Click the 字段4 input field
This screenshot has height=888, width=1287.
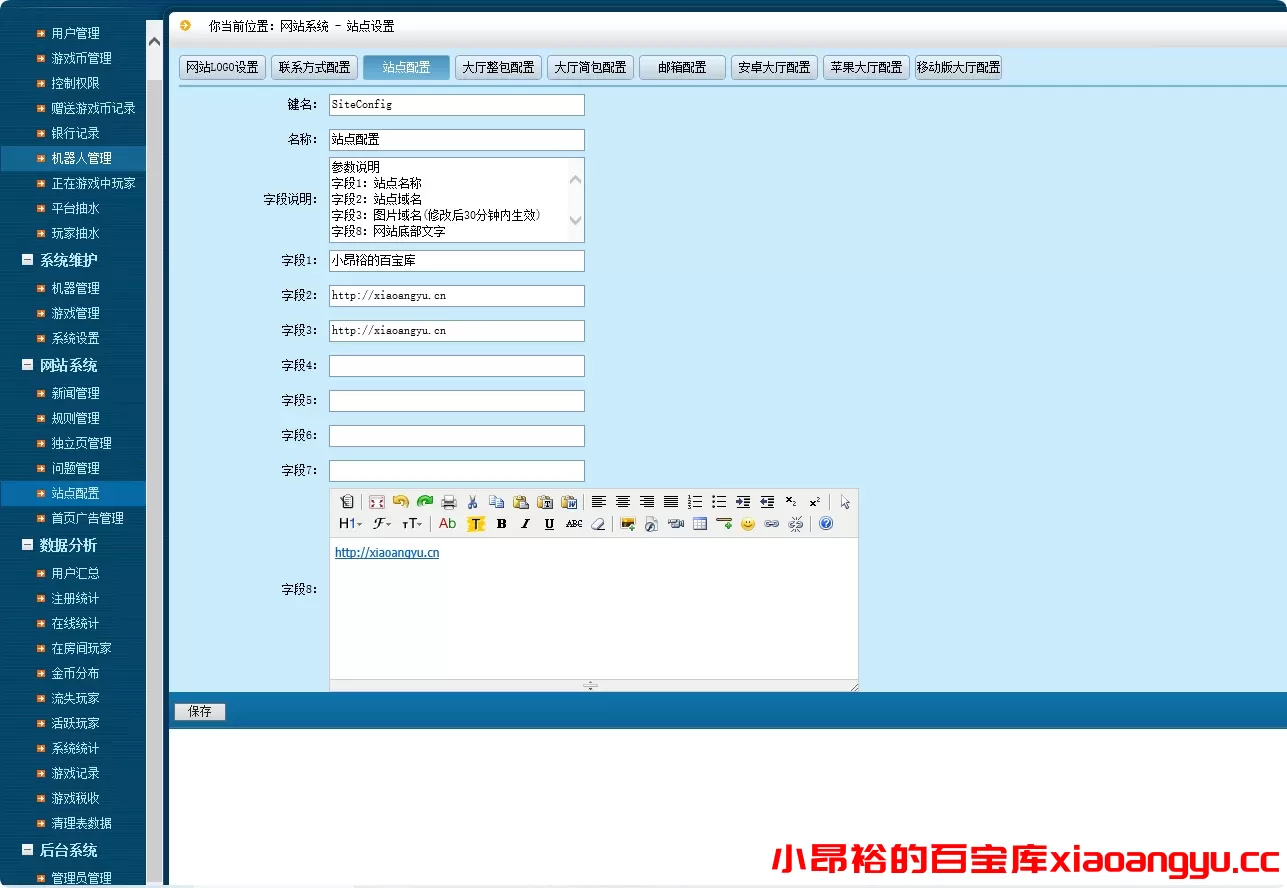(x=456, y=366)
